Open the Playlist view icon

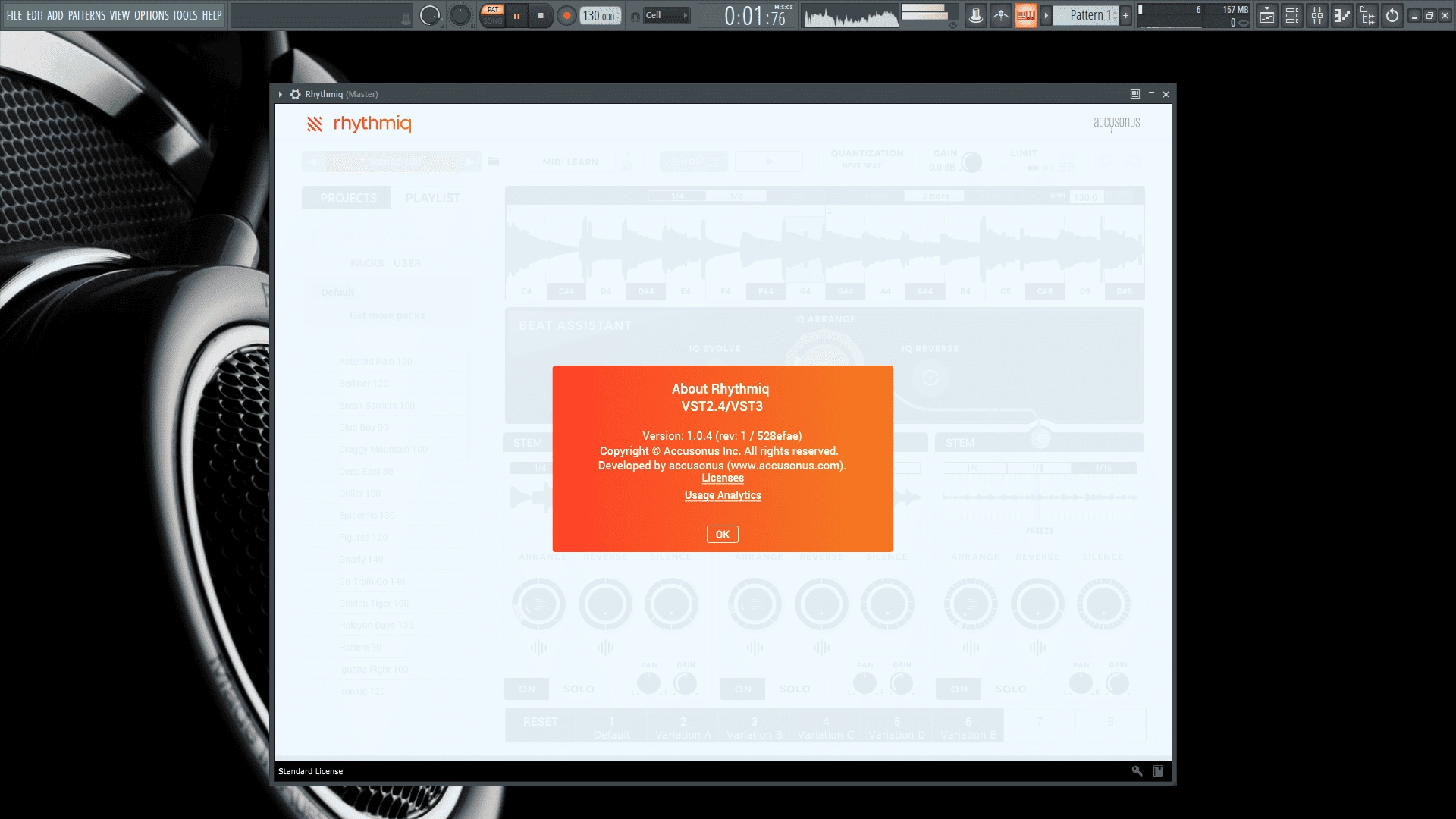[x=1267, y=15]
